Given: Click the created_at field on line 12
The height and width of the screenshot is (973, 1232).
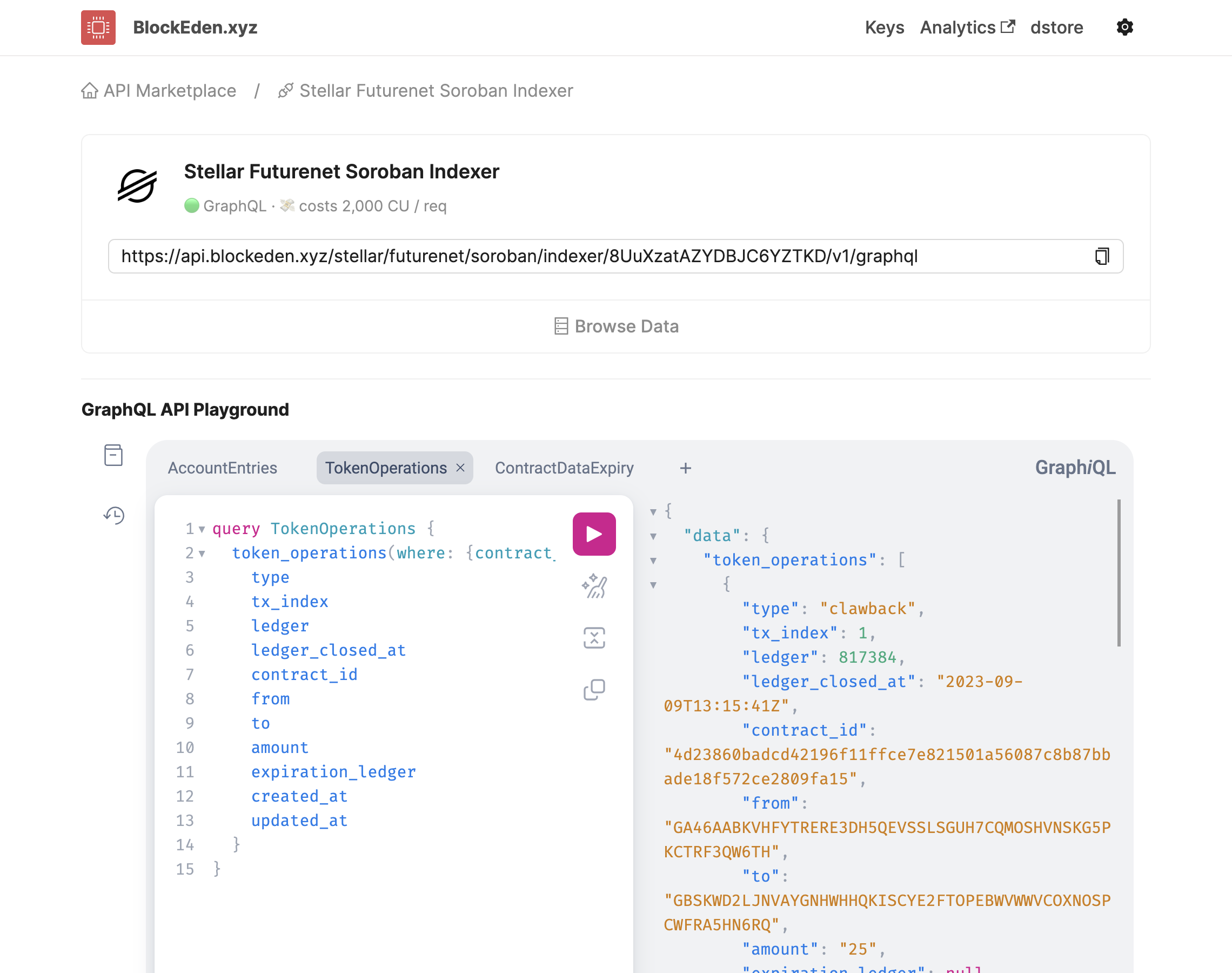Looking at the screenshot, I should pyautogui.click(x=299, y=796).
